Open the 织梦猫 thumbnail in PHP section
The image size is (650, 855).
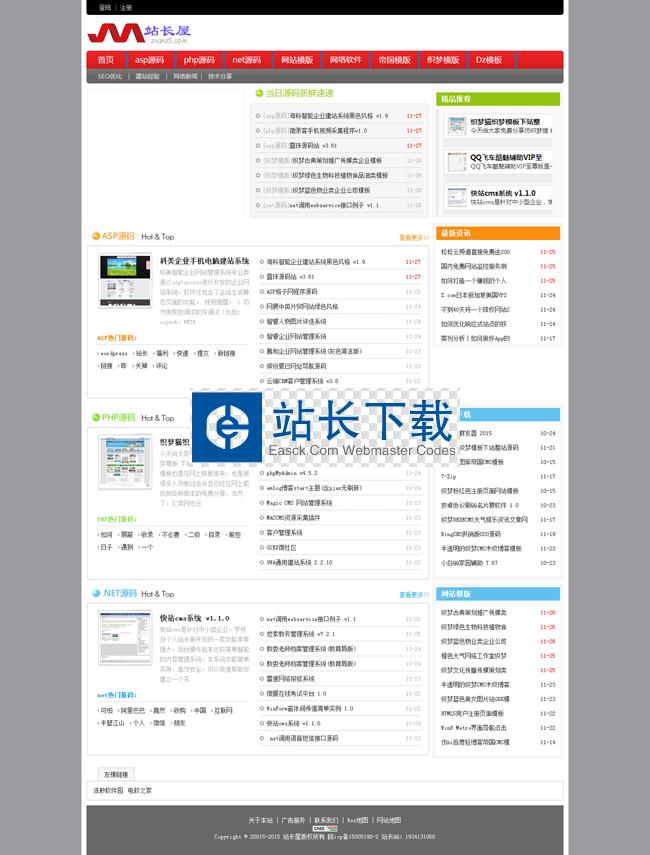pos(125,461)
